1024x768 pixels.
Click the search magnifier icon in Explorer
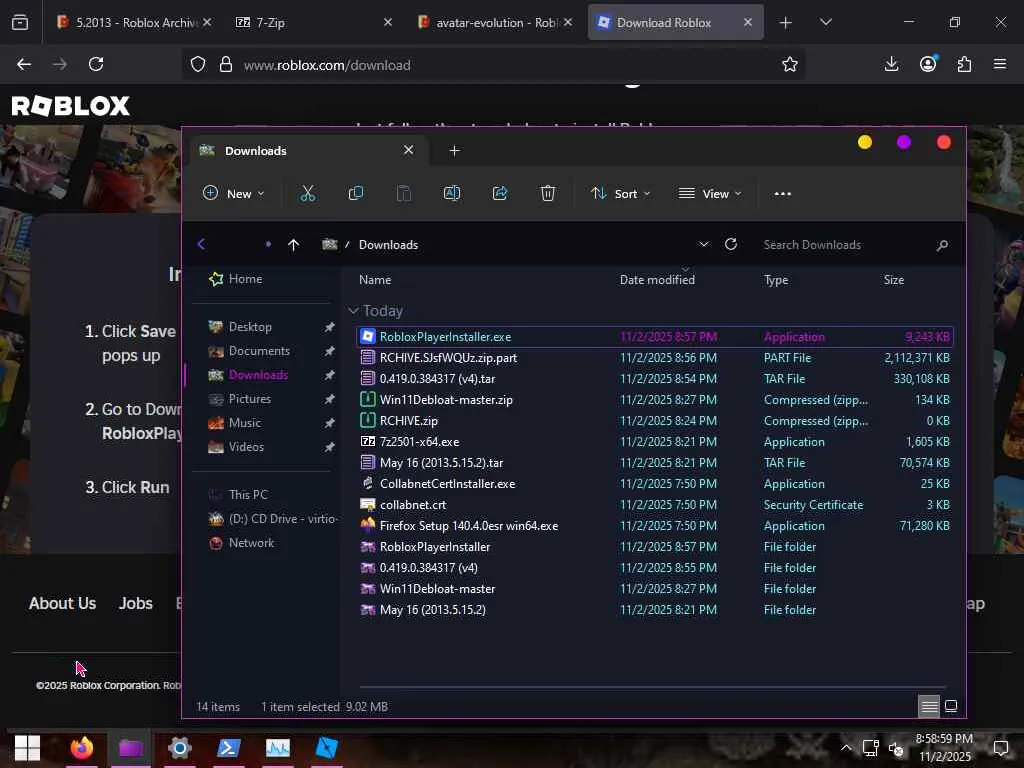coord(942,246)
